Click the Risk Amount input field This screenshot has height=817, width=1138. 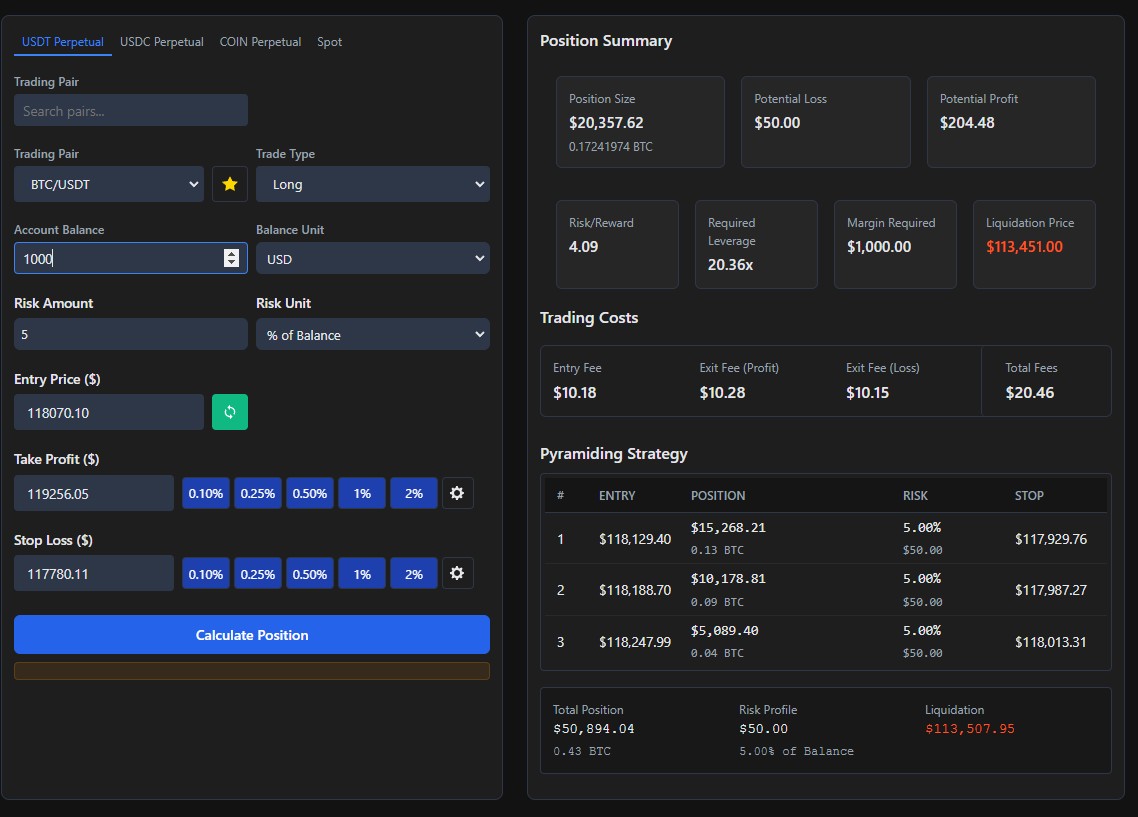(x=131, y=334)
